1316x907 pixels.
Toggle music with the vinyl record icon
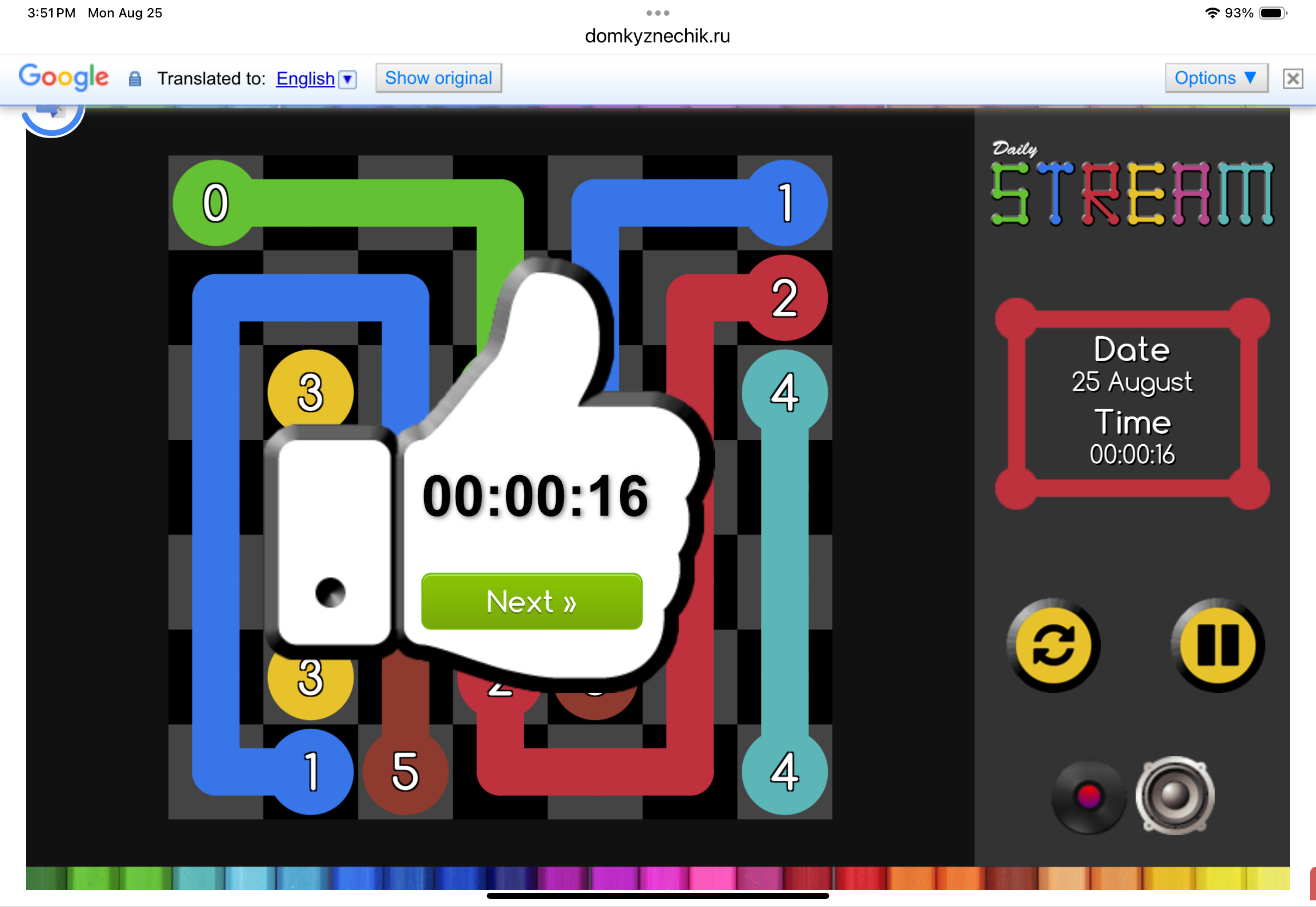tap(1089, 797)
